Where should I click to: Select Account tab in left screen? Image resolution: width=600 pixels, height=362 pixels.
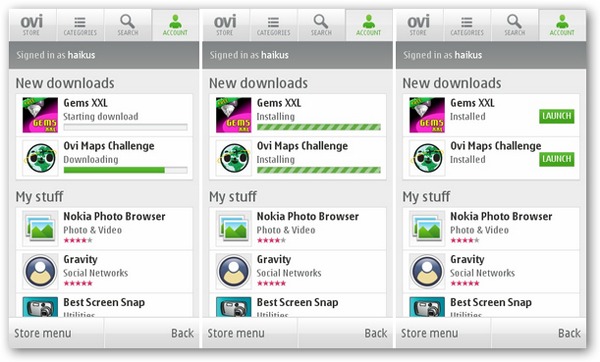(x=175, y=25)
